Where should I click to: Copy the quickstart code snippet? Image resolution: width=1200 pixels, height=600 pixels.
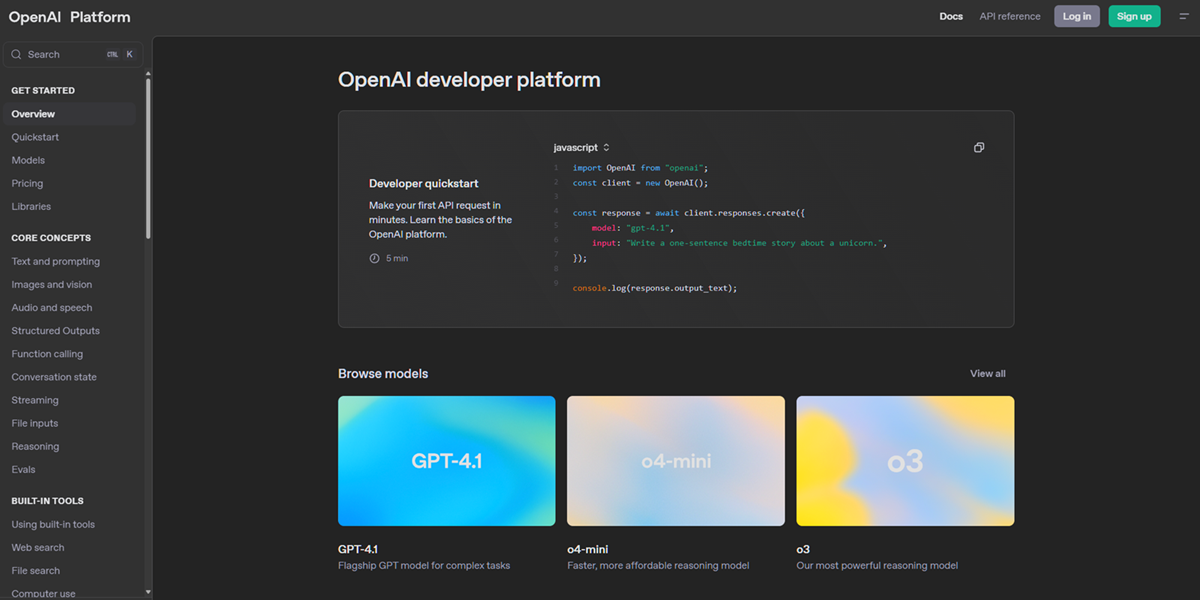pyautogui.click(x=979, y=148)
